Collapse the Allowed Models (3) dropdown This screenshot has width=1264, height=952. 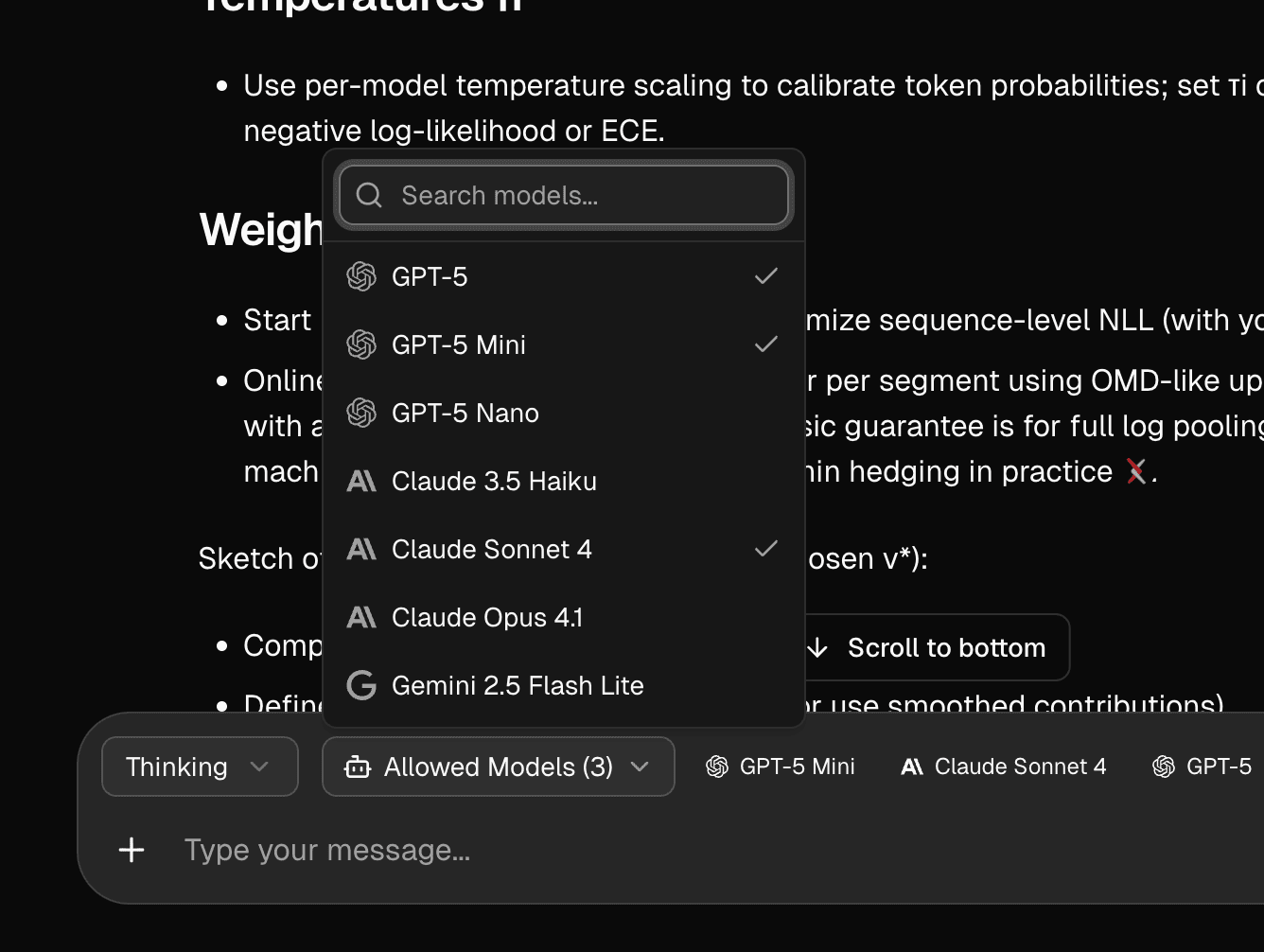pos(498,767)
